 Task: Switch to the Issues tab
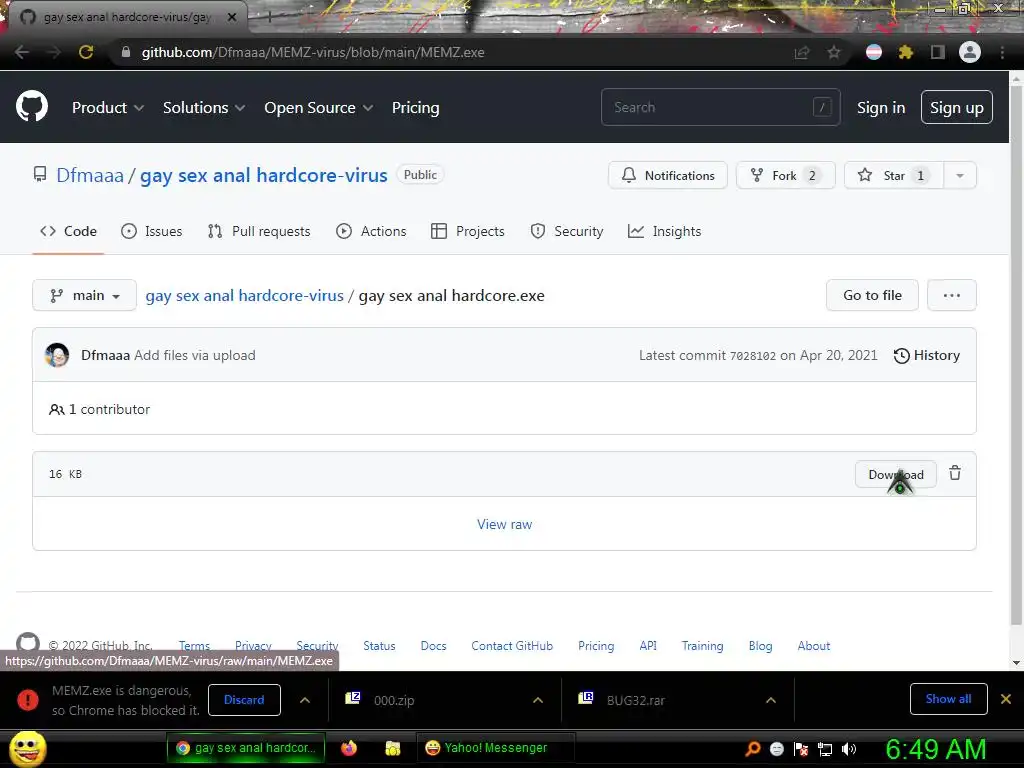point(152,231)
